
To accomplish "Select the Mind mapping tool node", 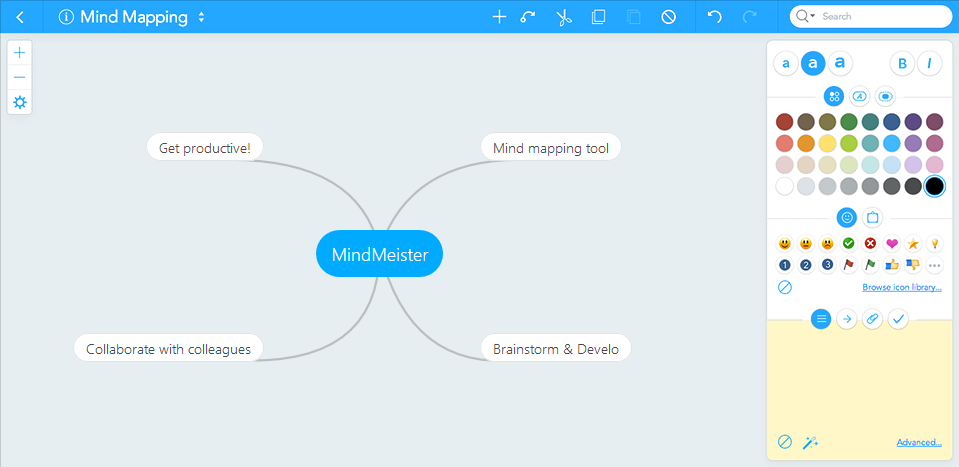I will (x=551, y=148).
